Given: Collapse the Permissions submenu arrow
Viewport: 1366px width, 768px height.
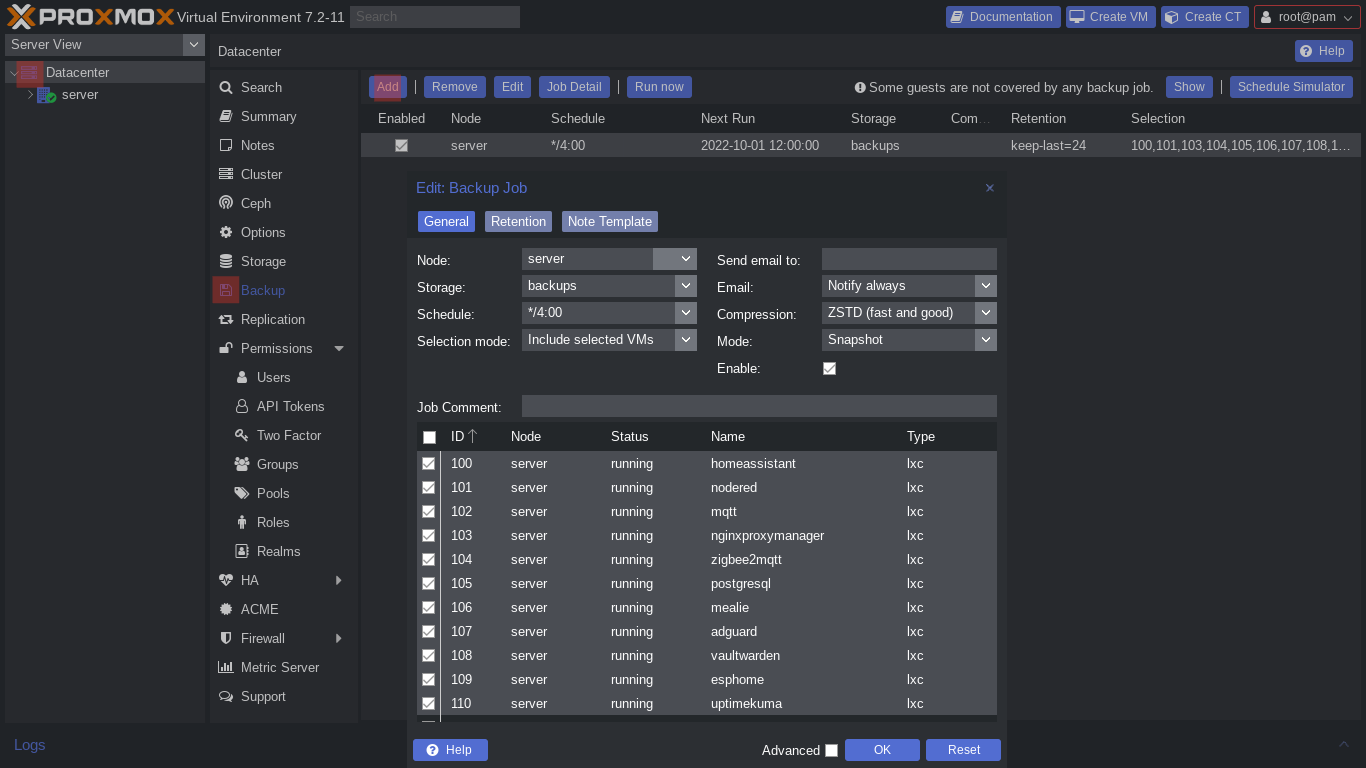Looking at the screenshot, I should 339,348.
